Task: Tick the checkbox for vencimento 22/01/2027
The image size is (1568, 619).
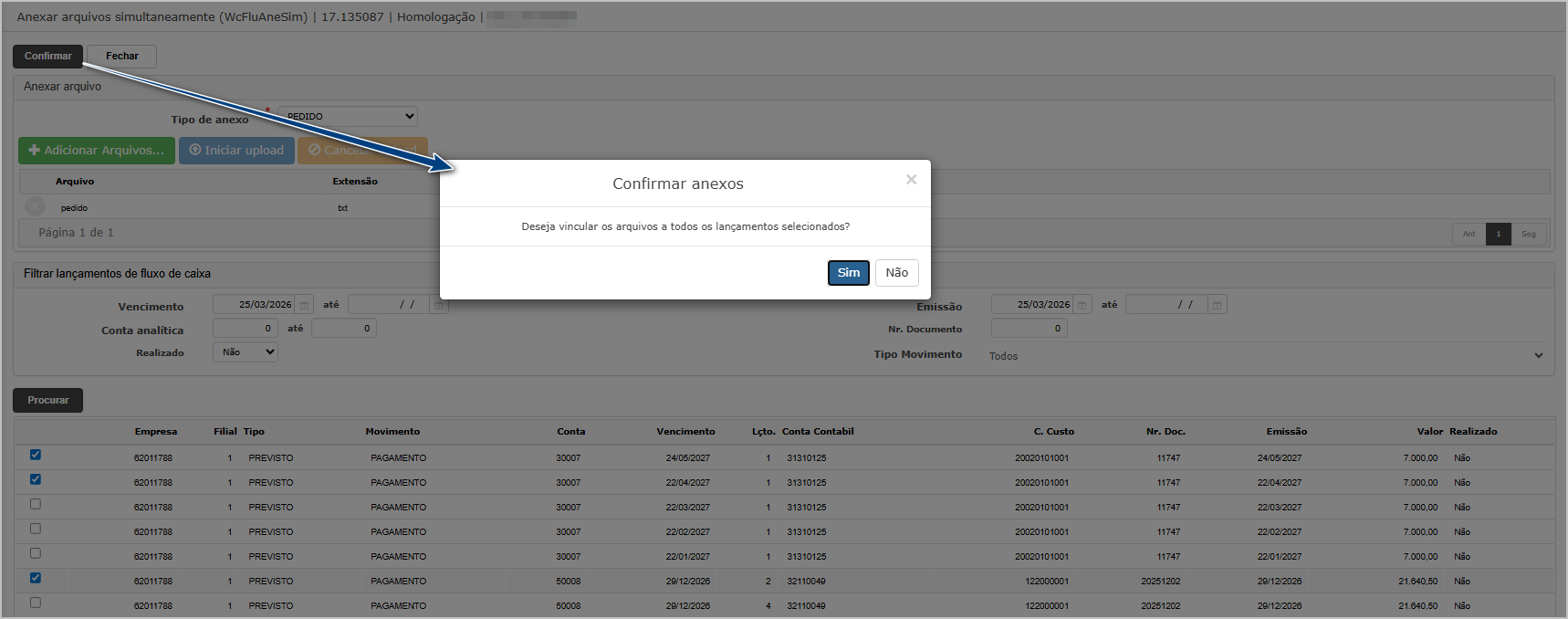Action: coord(36,553)
